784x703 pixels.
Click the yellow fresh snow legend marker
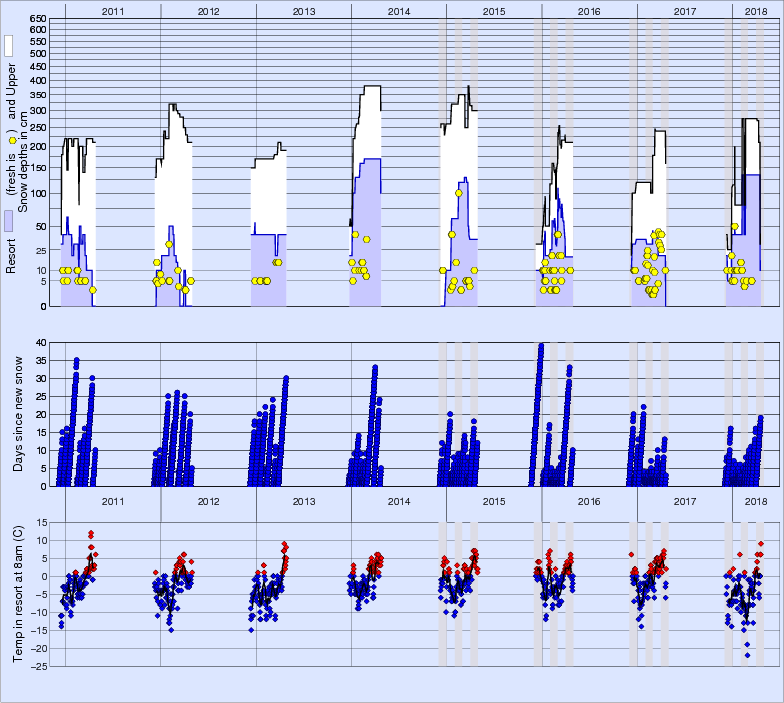coord(12,140)
